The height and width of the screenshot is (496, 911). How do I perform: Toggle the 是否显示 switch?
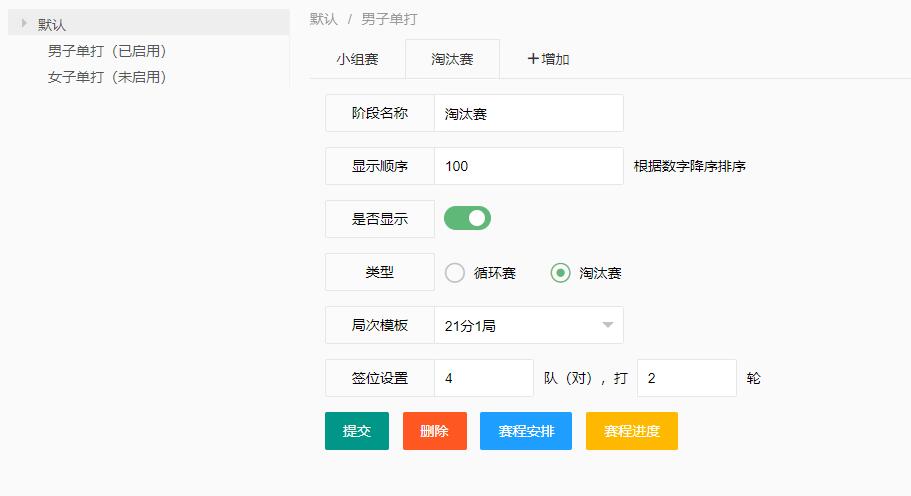pos(467,218)
